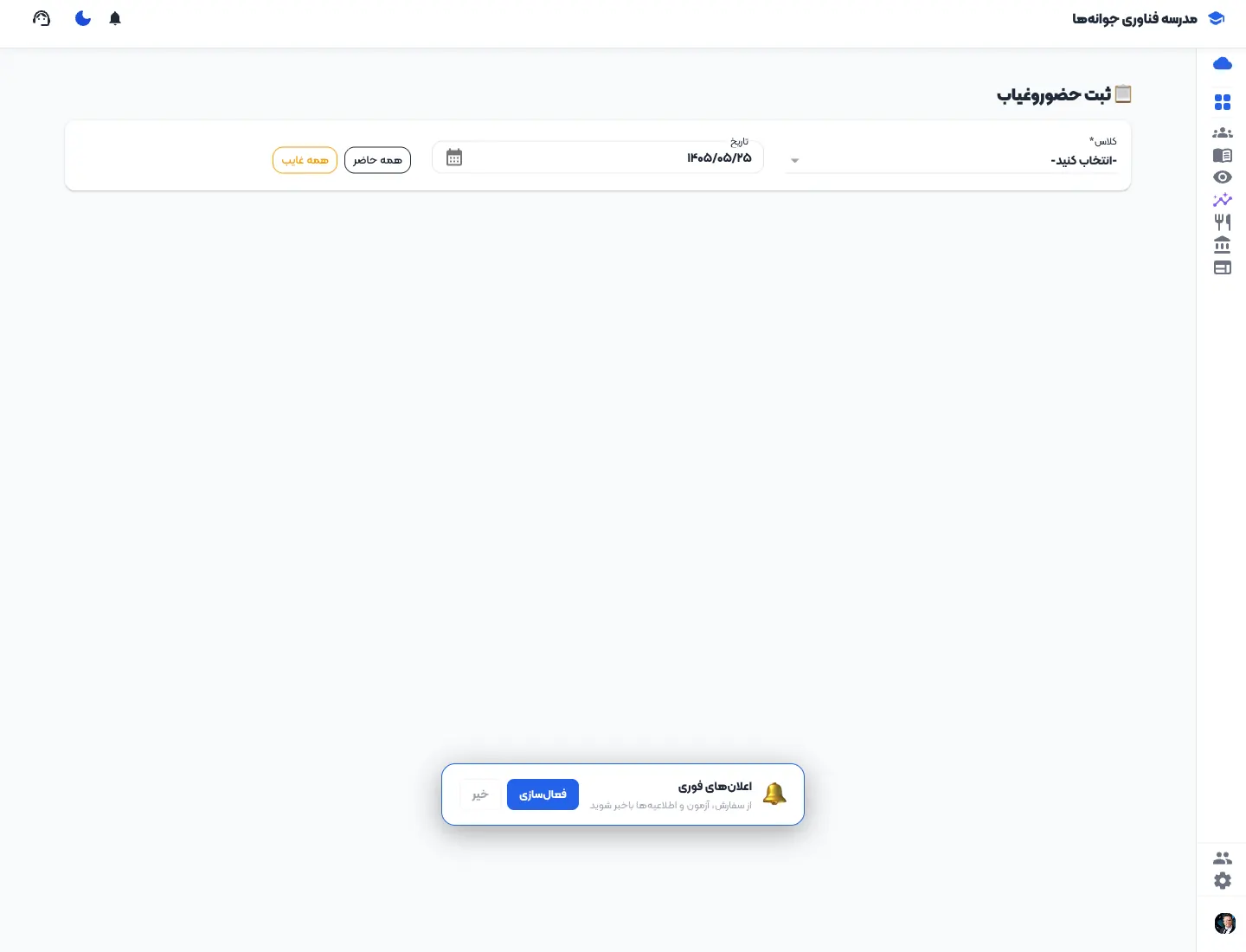
Task: Open the book icon in sidebar
Action: (1222, 156)
